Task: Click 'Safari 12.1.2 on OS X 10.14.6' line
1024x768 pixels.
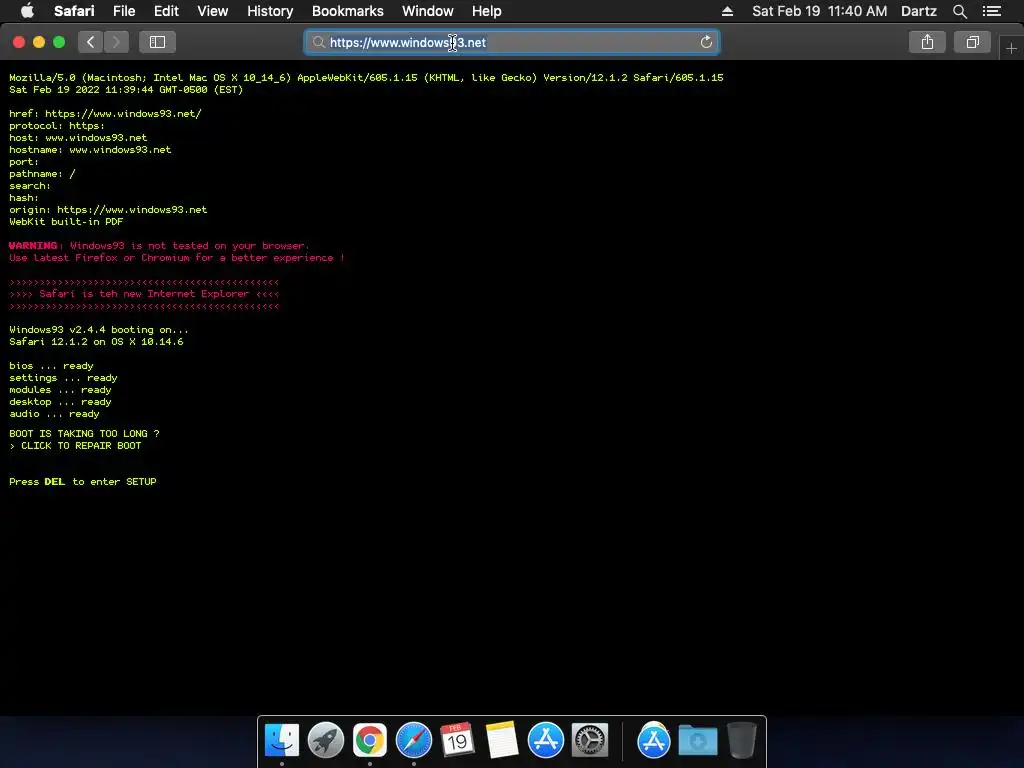Action: [96, 342]
